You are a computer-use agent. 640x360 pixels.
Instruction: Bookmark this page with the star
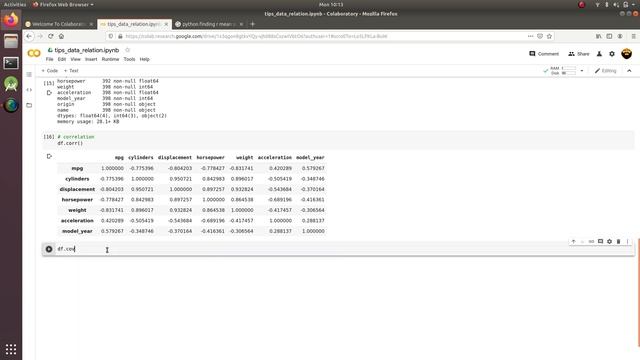[x=549, y=36]
